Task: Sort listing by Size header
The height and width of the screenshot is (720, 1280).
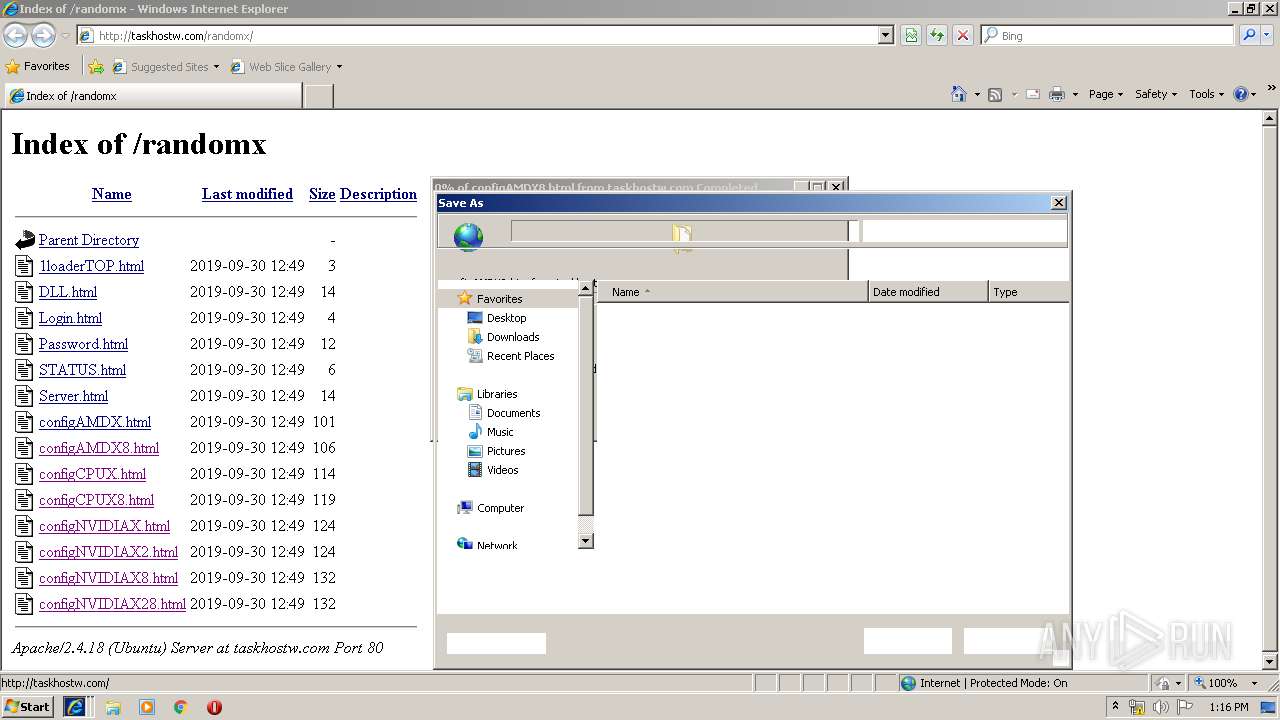Action: [322, 194]
